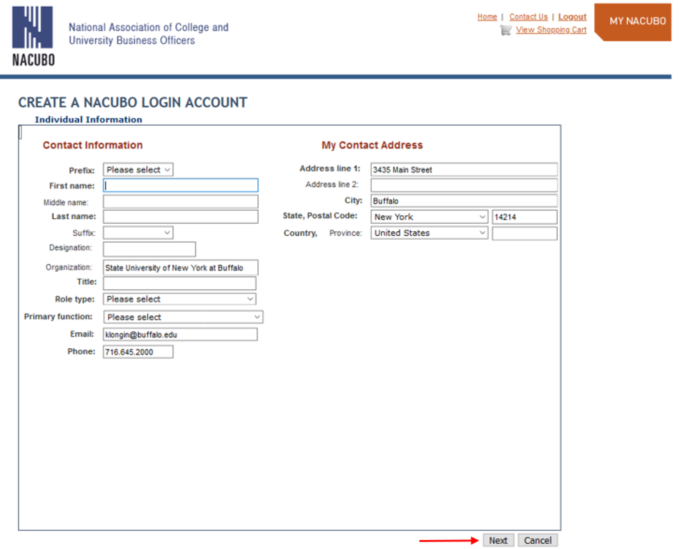Select the Email field with klongin@buffalo.edu
The image size is (679, 549).
point(180,335)
